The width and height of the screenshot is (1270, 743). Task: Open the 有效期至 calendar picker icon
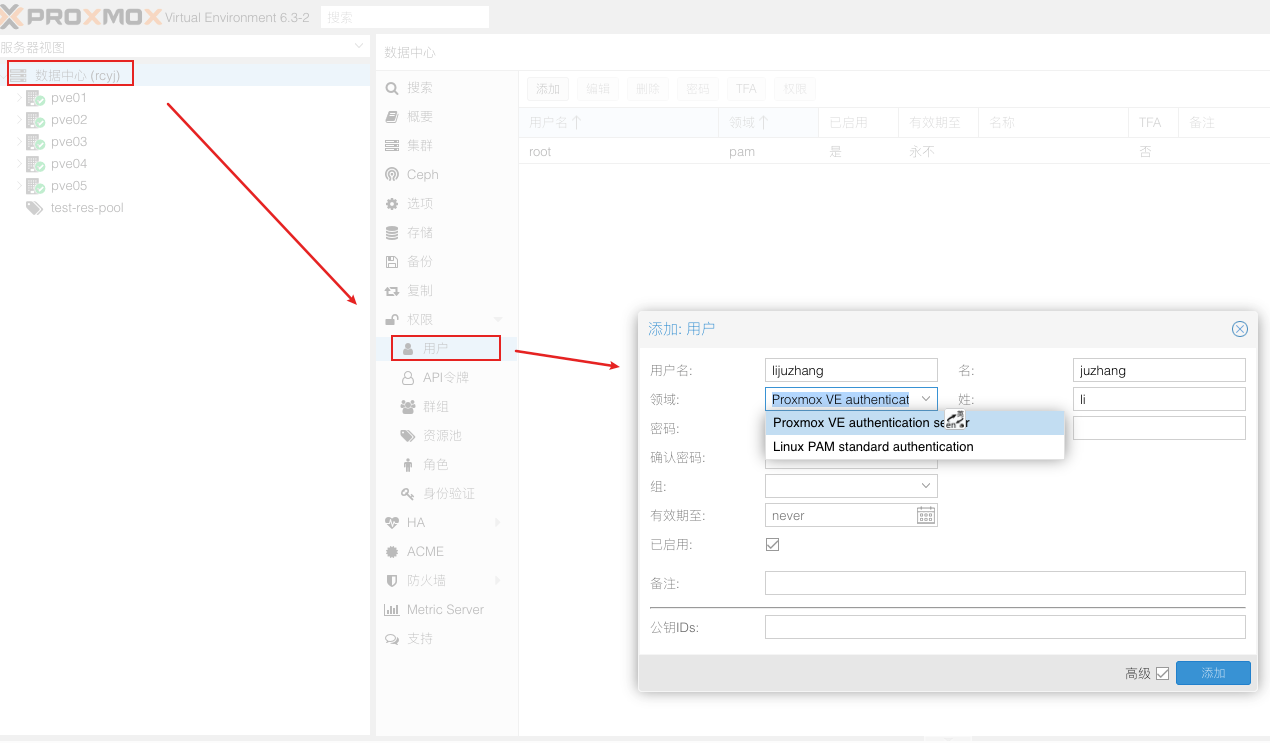click(926, 515)
